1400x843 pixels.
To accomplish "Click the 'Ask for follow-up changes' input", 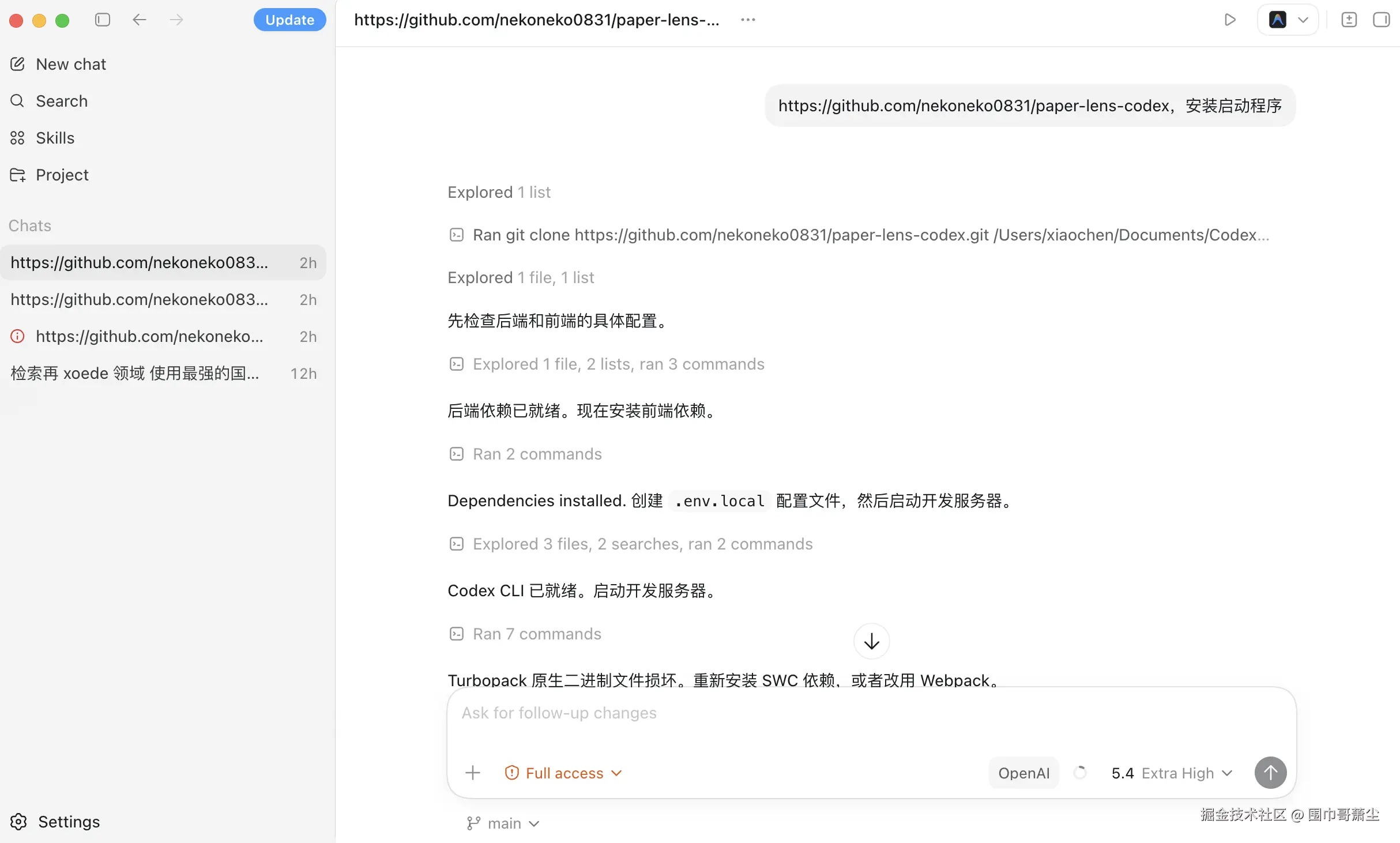I will tap(871, 713).
